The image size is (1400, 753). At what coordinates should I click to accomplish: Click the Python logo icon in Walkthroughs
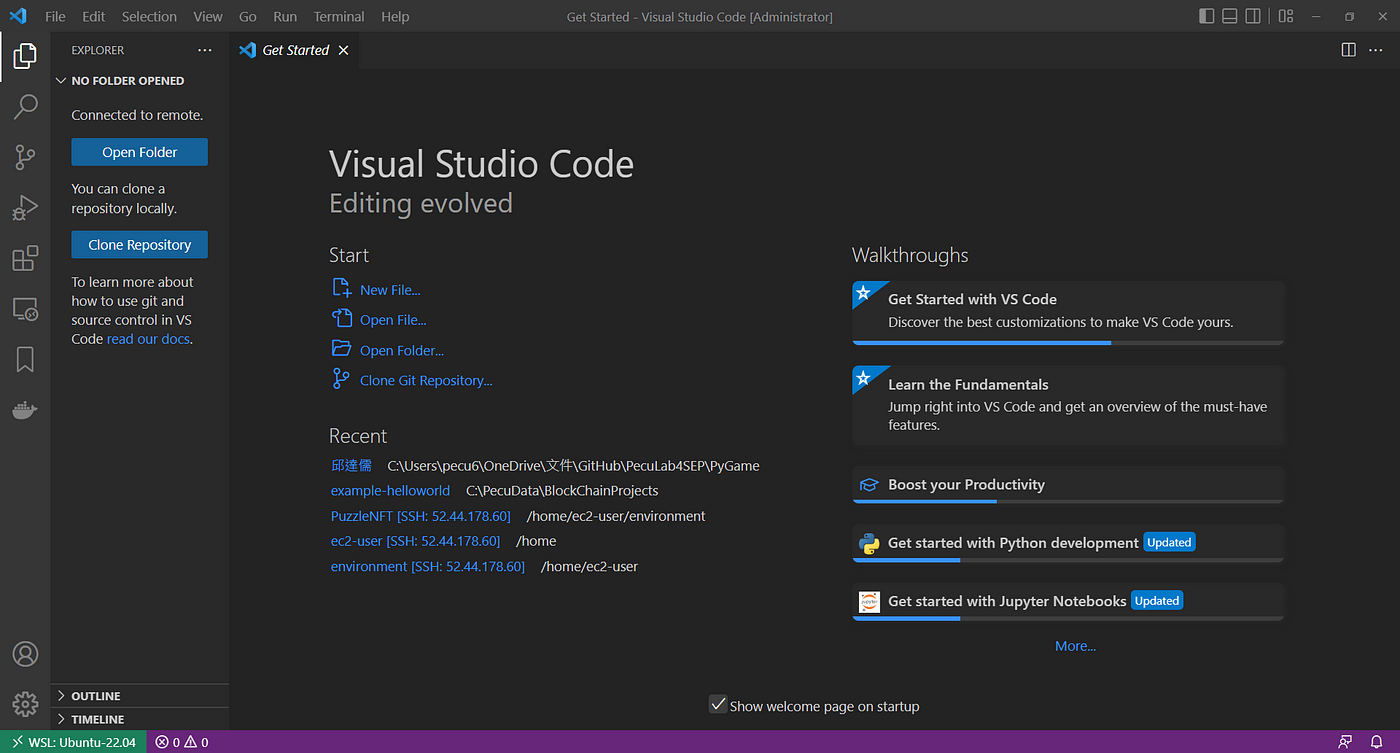click(x=869, y=543)
